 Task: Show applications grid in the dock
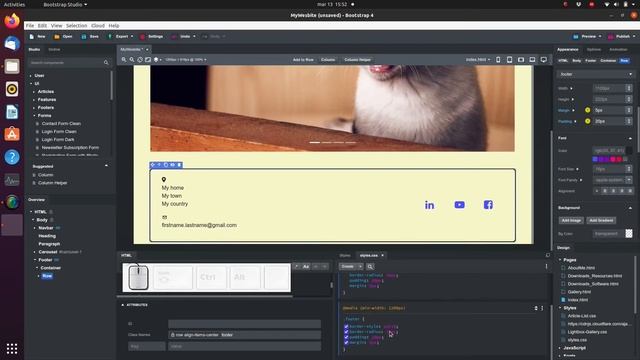click(12, 349)
